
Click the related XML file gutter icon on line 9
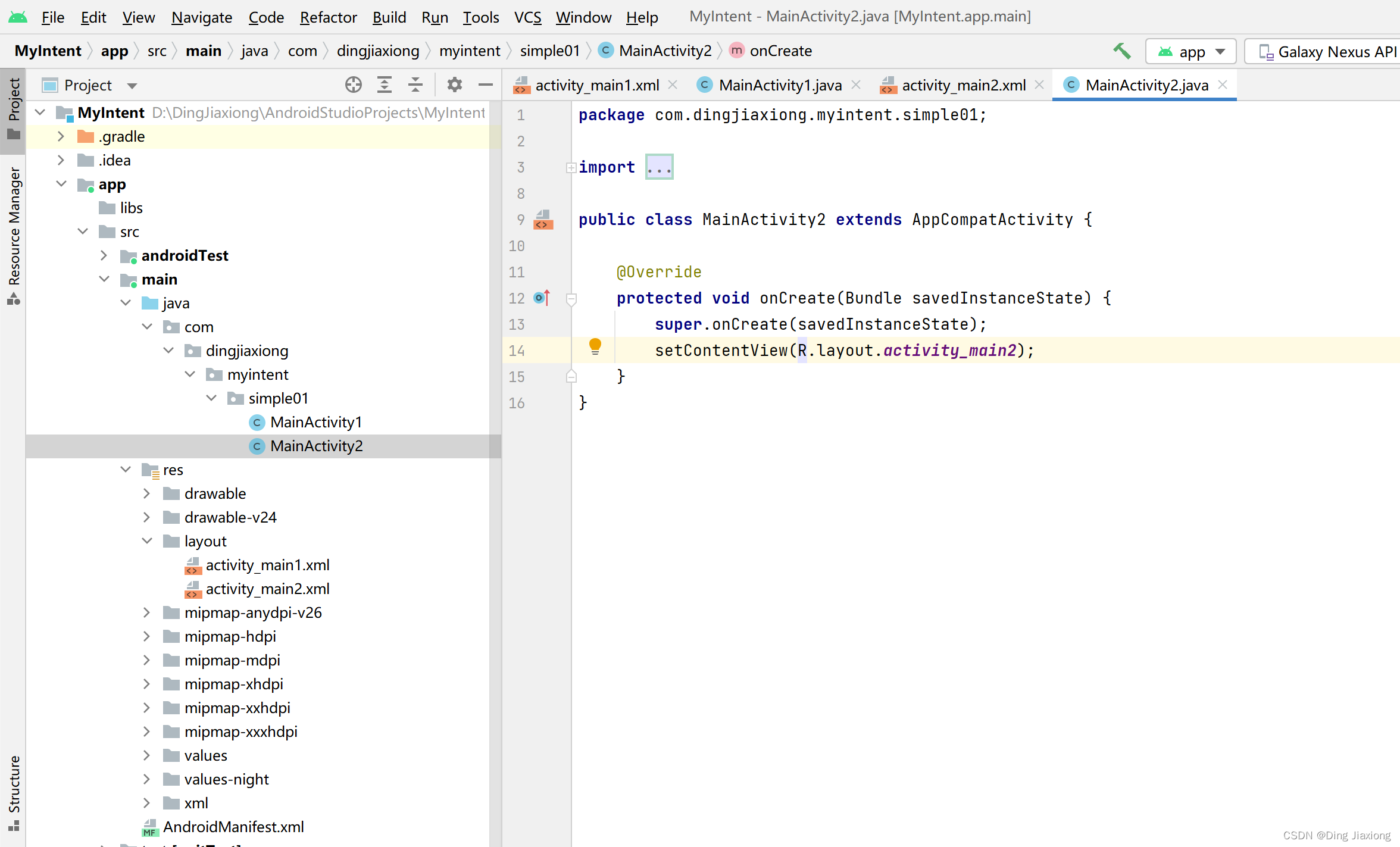pyautogui.click(x=543, y=220)
